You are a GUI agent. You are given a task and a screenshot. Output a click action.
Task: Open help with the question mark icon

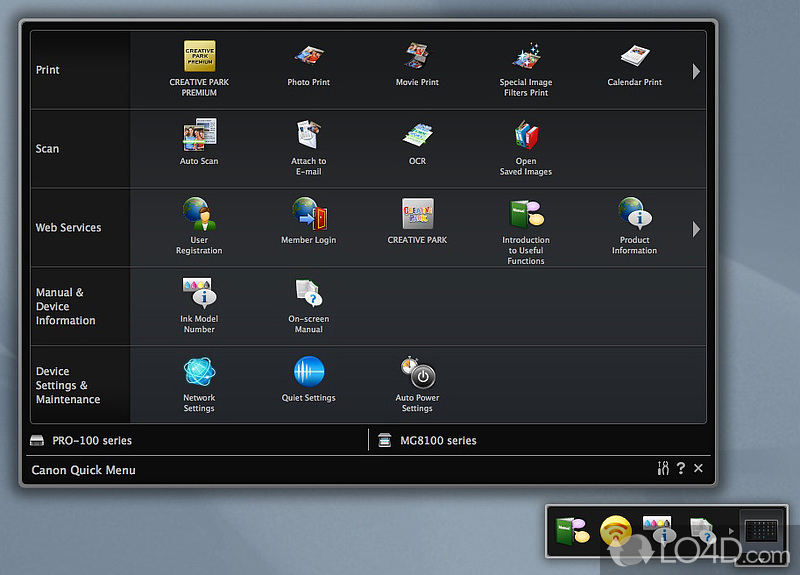pyautogui.click(x=680, y=468)
